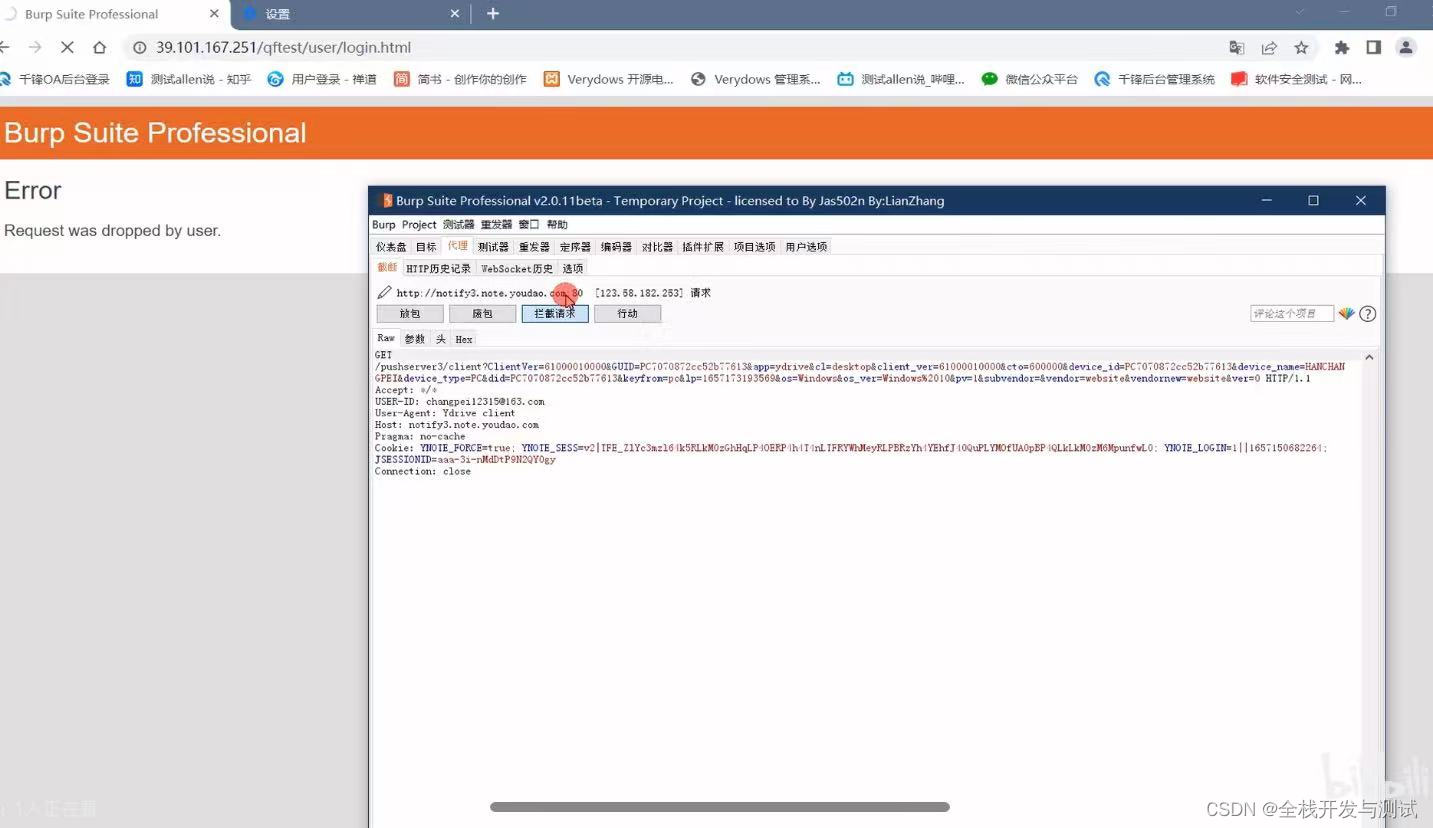
Task: Switch to the 插件扩展 tab
Action: (x=703, y=247)
